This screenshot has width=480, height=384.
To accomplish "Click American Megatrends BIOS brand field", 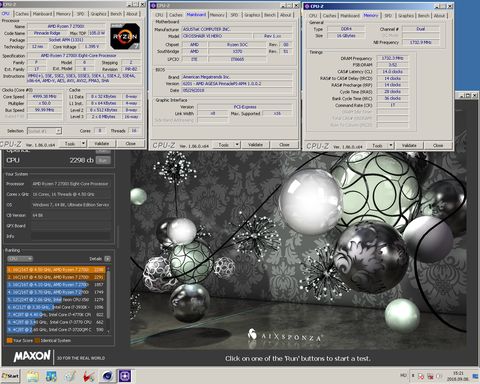I will click(237, 77).
